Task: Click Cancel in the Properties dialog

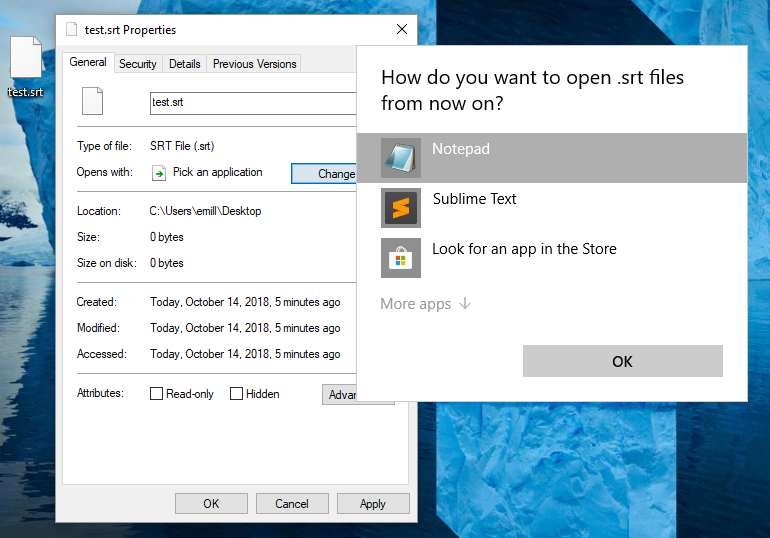Action: [x=292, y=504]
